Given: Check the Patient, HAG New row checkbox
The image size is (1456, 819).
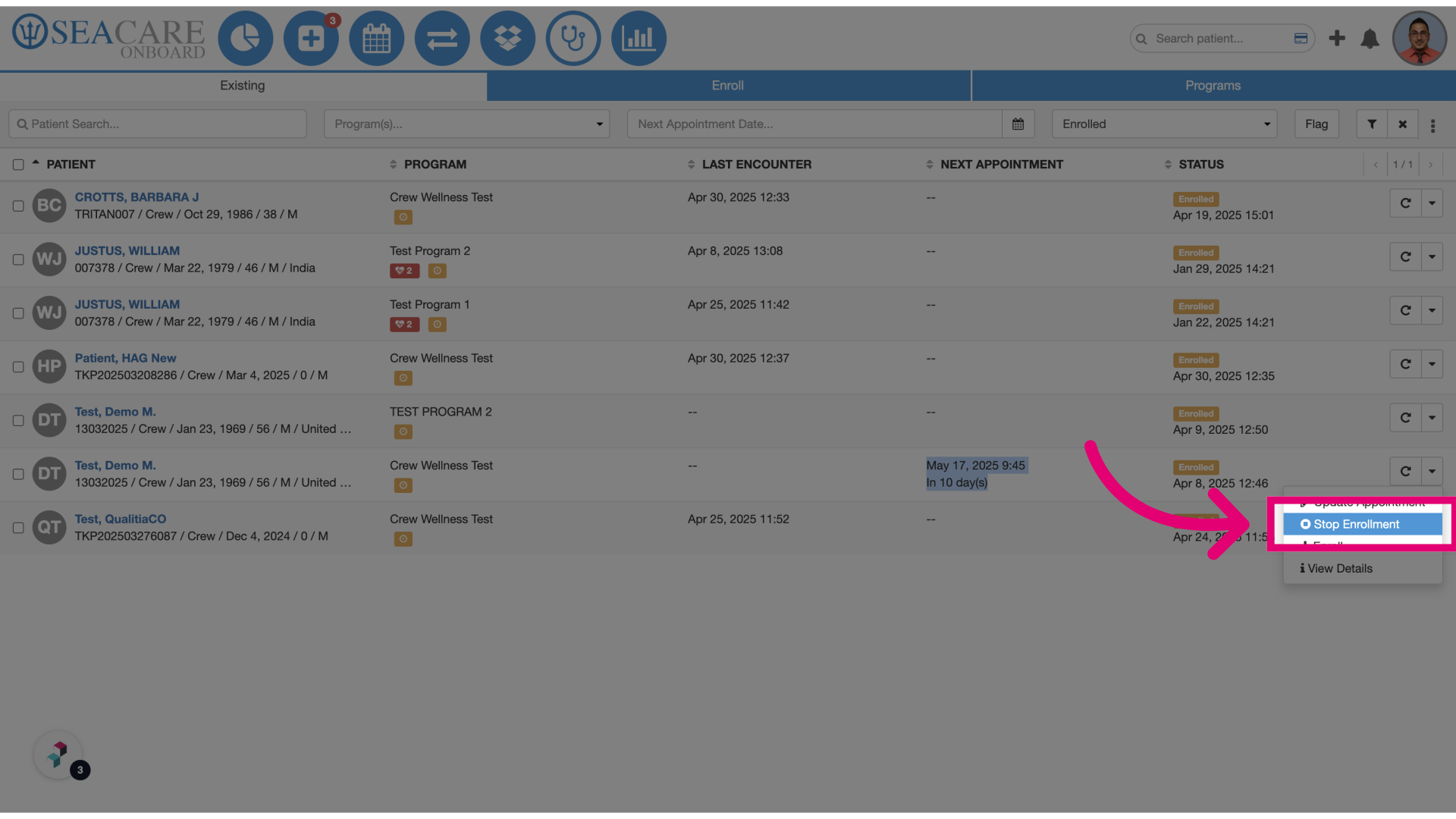Looking at the screenshot, I should click(x=18, y=367).
